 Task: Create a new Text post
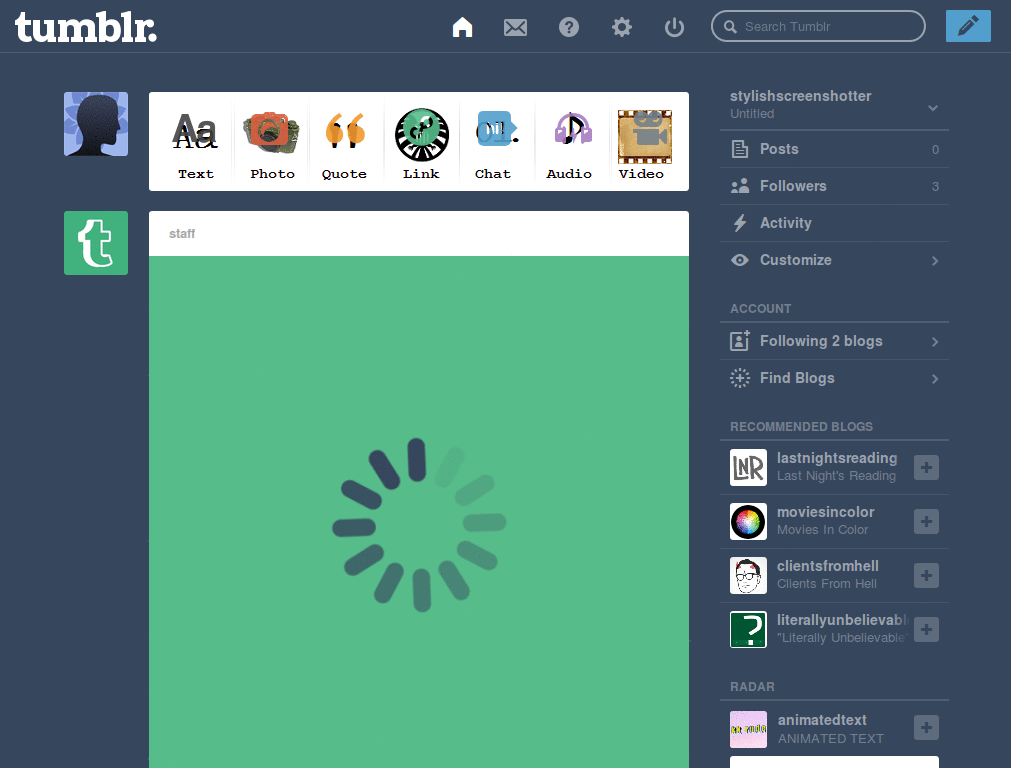pos(195,144)
